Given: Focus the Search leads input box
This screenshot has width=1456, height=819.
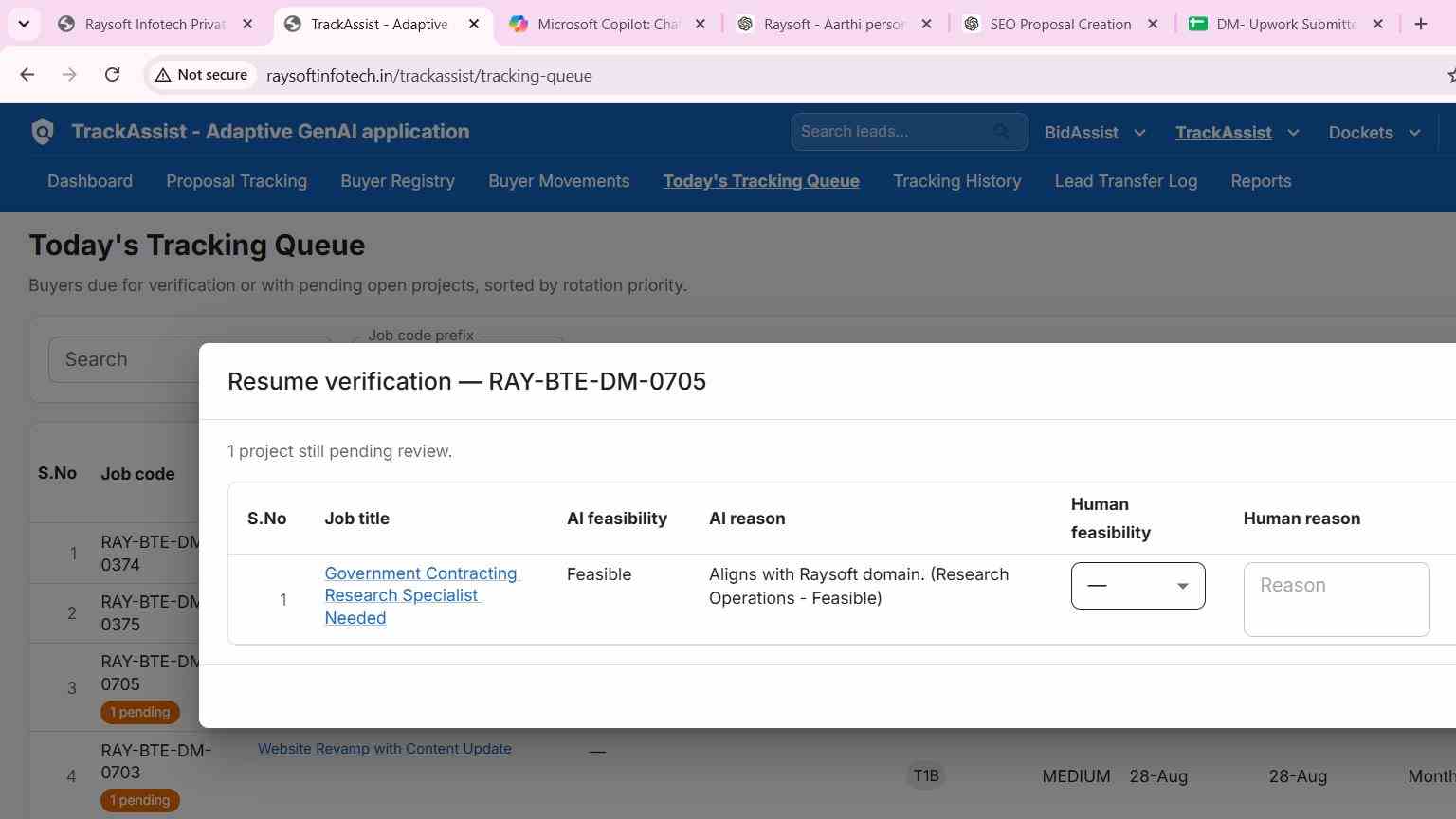Looking at the screenshot, I should click(x=891, y=132).
